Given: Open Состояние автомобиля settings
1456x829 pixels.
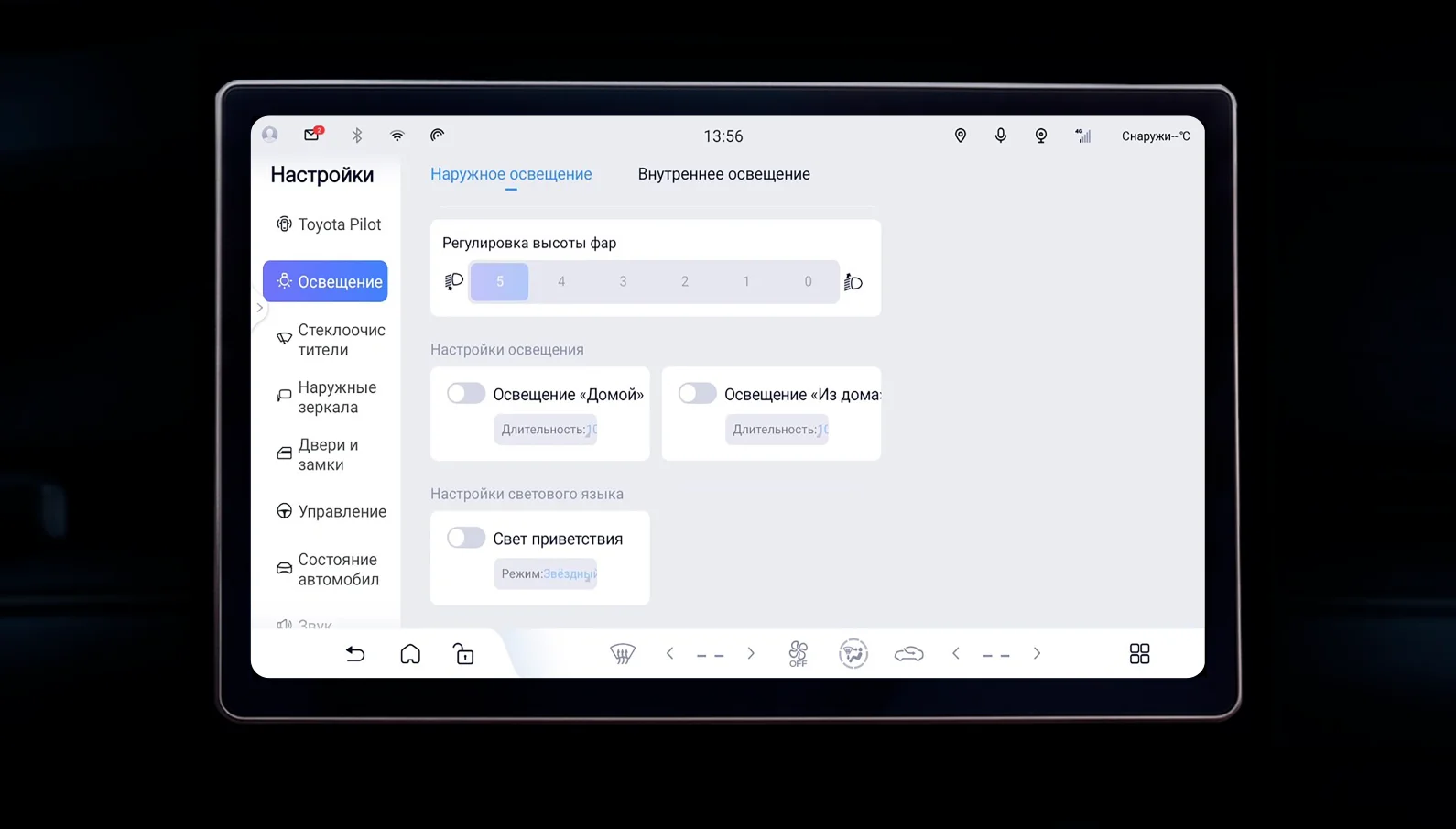Looking at the screenshot, I should point(329,569).
